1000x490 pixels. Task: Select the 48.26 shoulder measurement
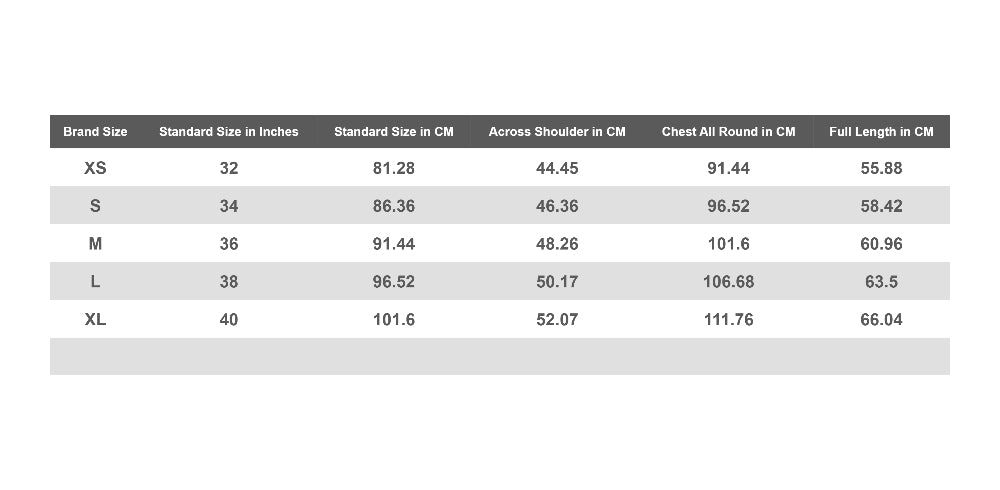(x=557, y=243)
